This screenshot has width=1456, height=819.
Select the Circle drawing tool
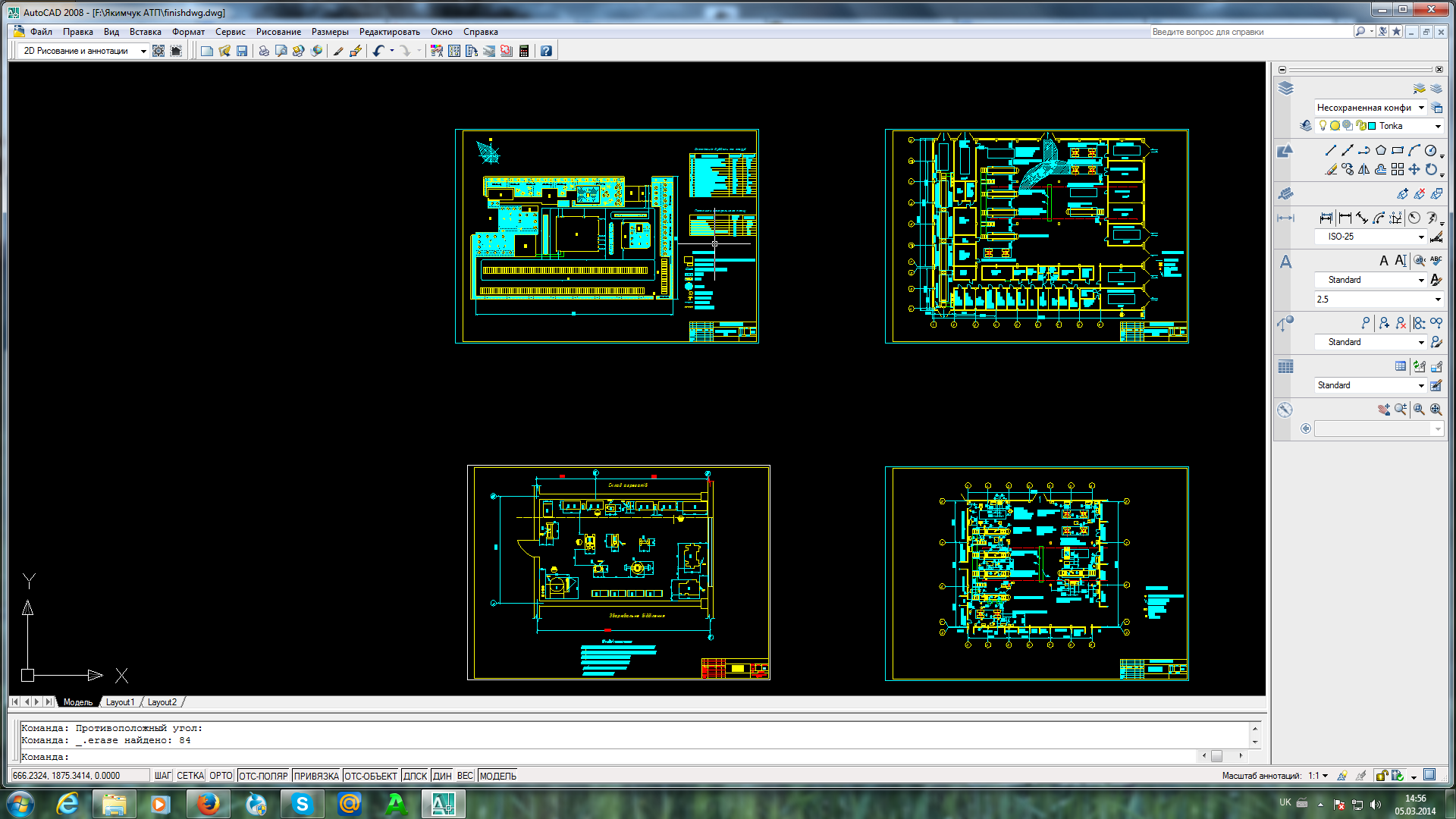point(1431,150)
